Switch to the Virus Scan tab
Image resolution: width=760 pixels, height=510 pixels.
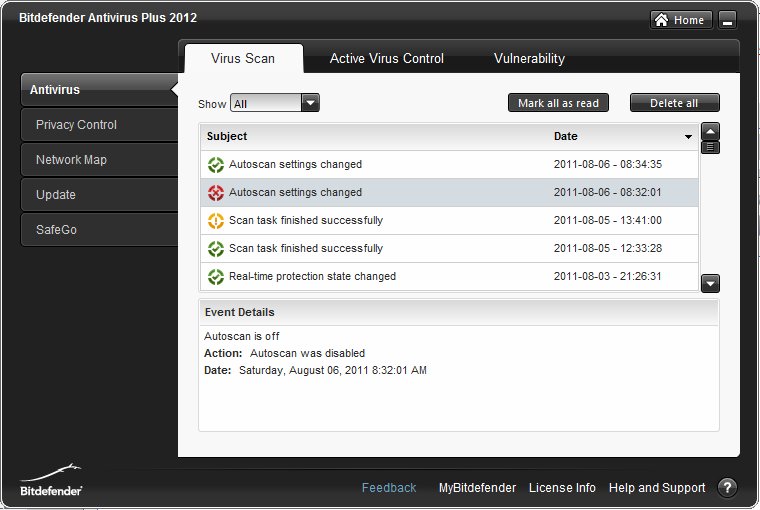coord(243,59)
